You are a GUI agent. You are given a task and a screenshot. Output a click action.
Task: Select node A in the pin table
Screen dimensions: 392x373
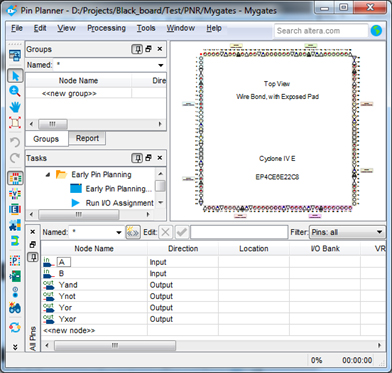click(61, 262)
